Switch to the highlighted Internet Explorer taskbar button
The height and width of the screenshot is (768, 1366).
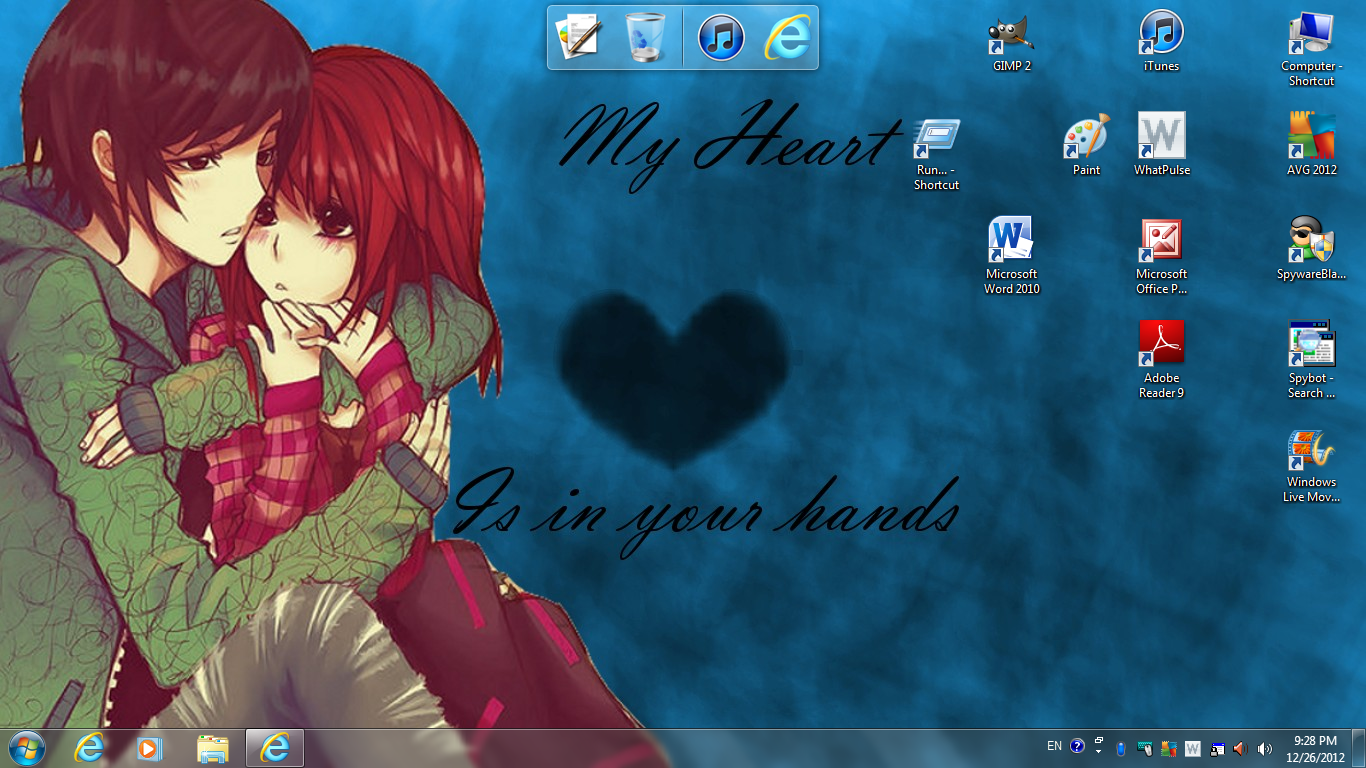pos(275,748)
